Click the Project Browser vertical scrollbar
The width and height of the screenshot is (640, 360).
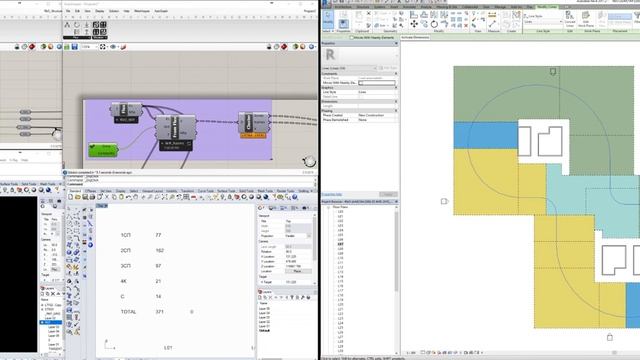[x=396, y=252]
